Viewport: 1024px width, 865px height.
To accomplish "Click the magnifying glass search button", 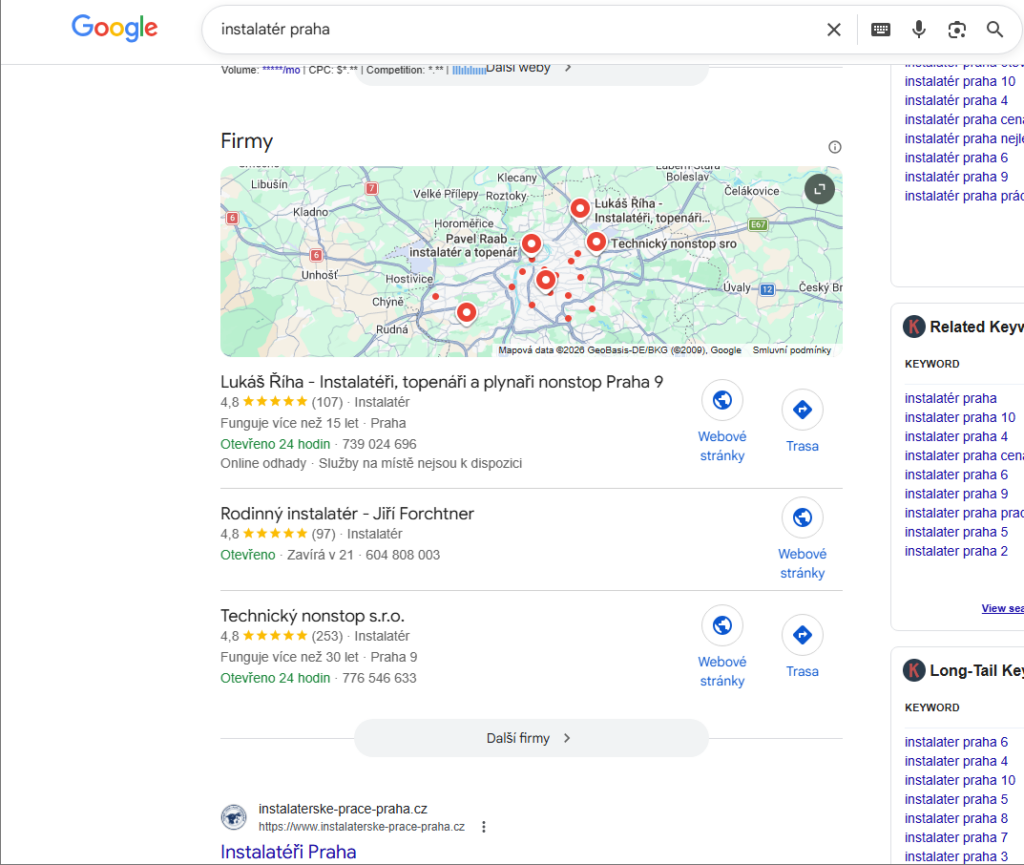I will (994, 29).
